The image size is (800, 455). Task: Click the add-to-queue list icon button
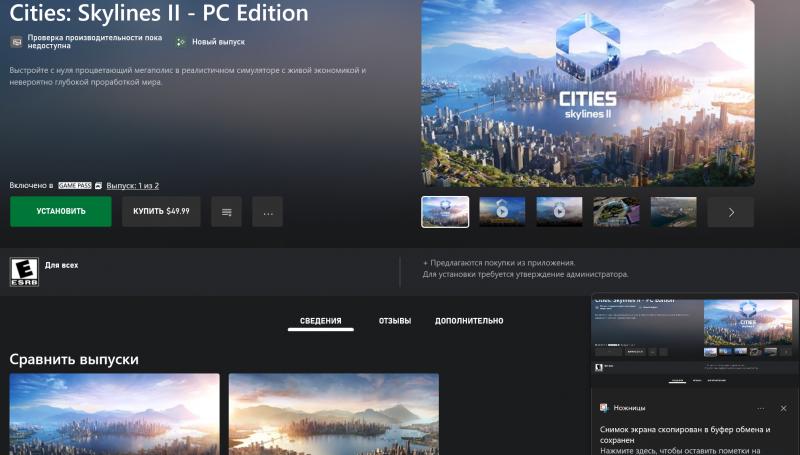click(x=226, y=212)
